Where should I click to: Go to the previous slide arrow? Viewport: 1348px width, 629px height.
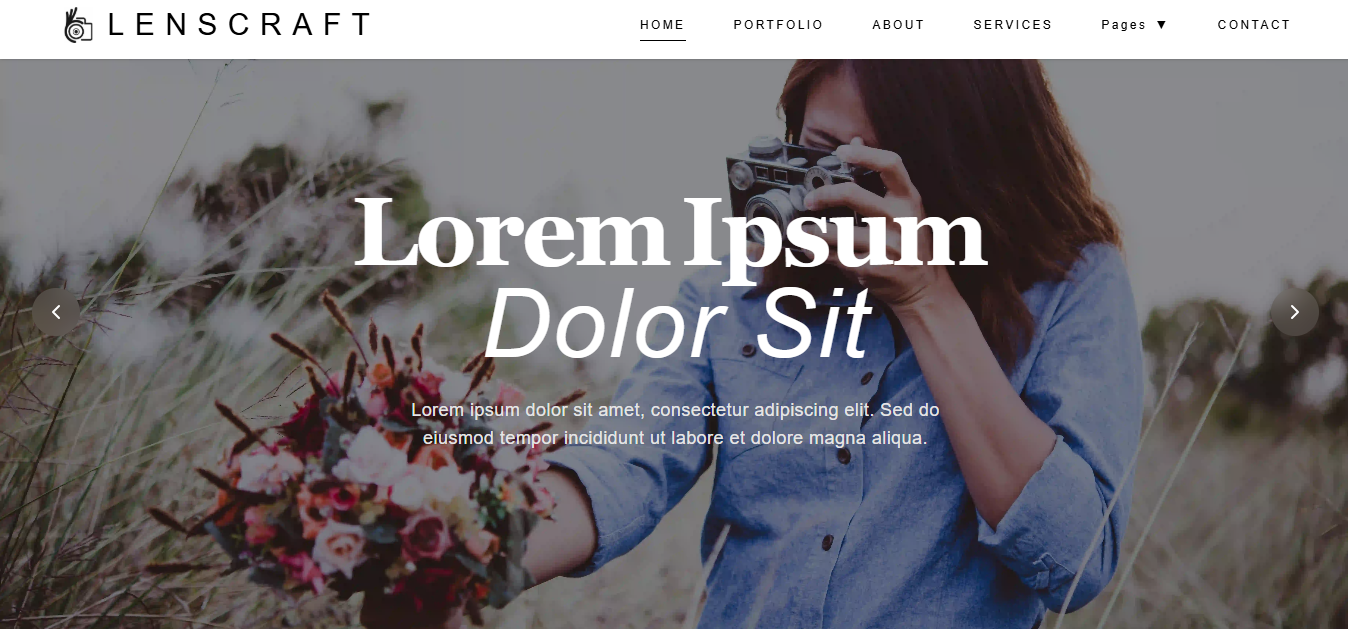point(56,312)
